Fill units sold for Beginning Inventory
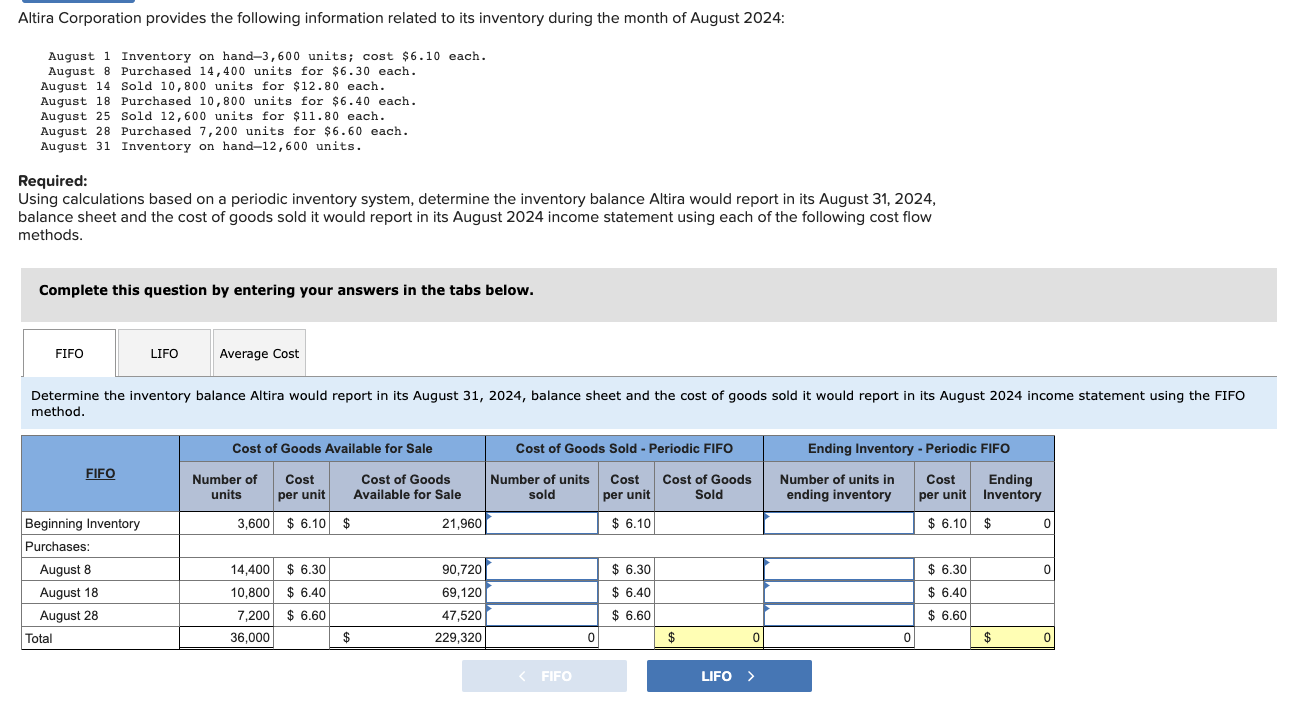This screenshot has width=1314, height=718. click(542, 523)
